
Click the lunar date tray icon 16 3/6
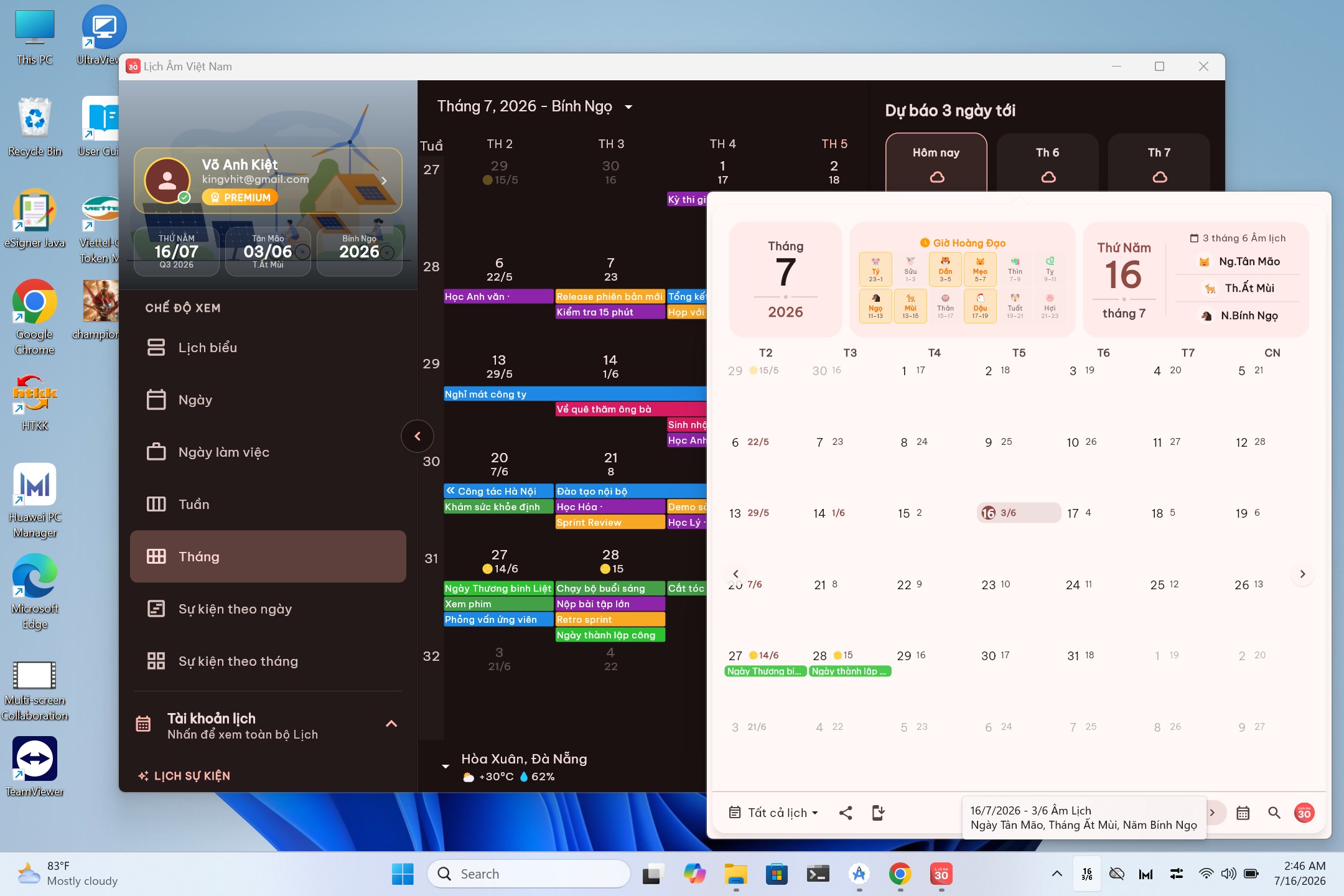1087,874
